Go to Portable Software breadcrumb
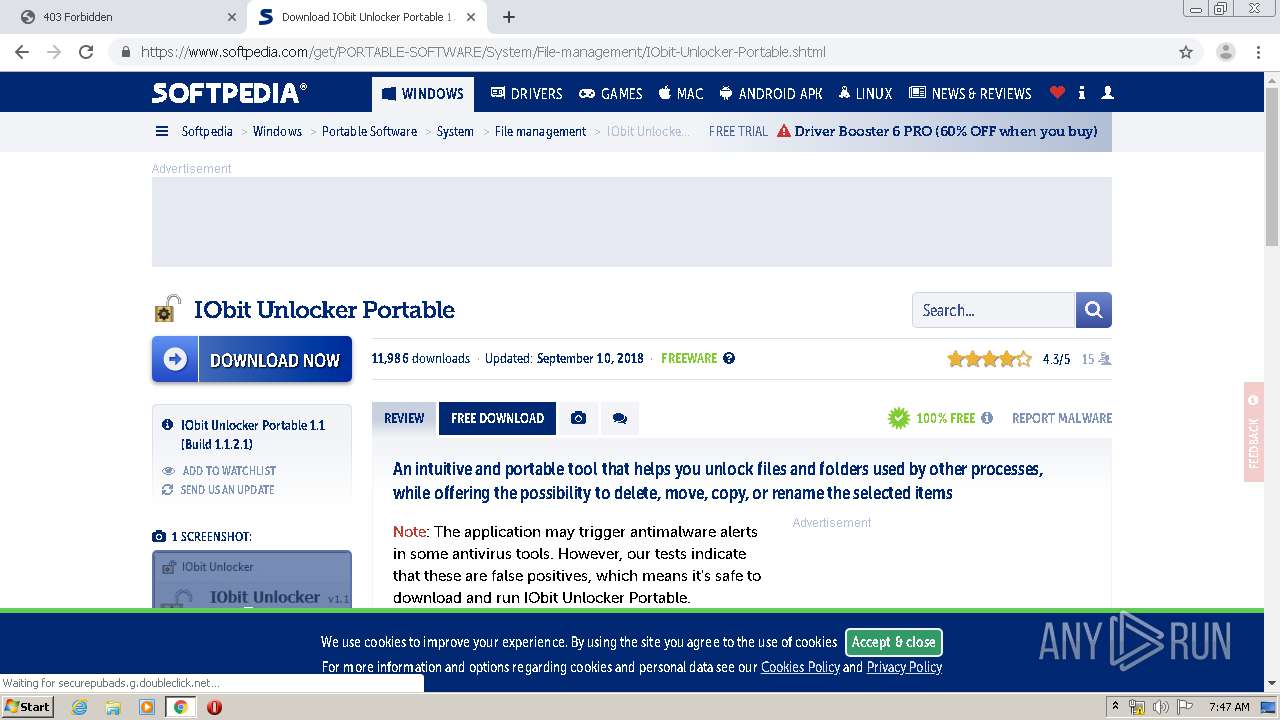1280x720 pixels. click(x=369, y=131)
